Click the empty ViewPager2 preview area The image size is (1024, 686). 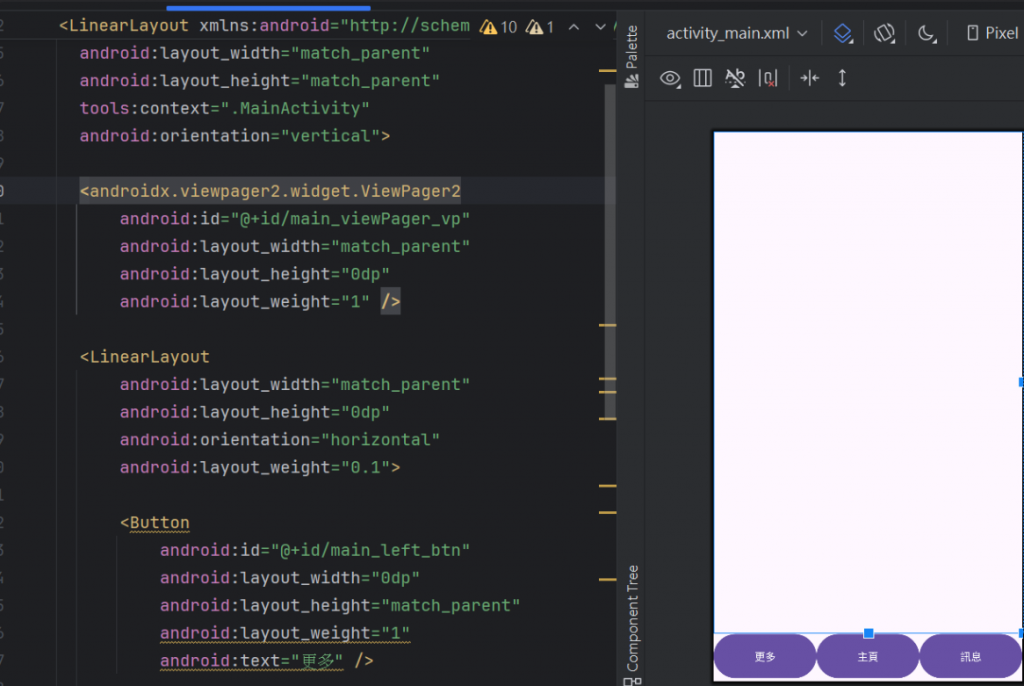[x=867, y=382]
